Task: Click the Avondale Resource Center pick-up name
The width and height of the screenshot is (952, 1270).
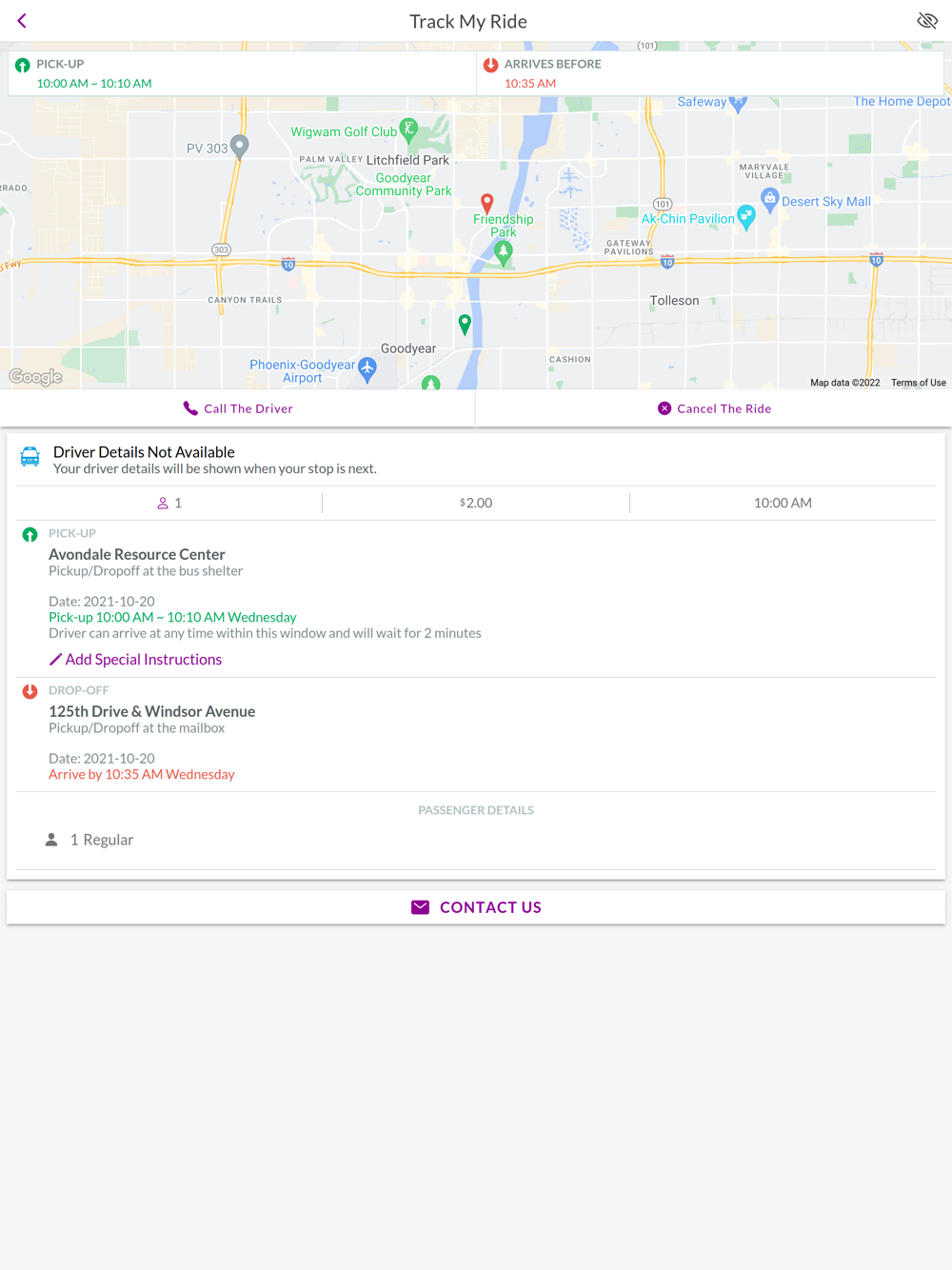Action: coord(137,554)
